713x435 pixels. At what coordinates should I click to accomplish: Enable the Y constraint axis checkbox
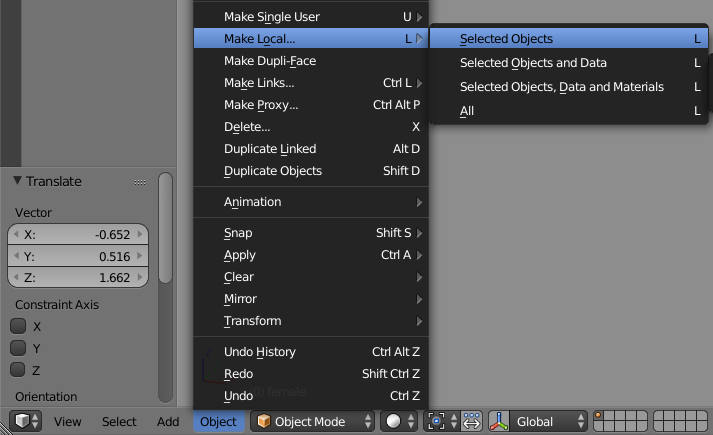[18, 348]
